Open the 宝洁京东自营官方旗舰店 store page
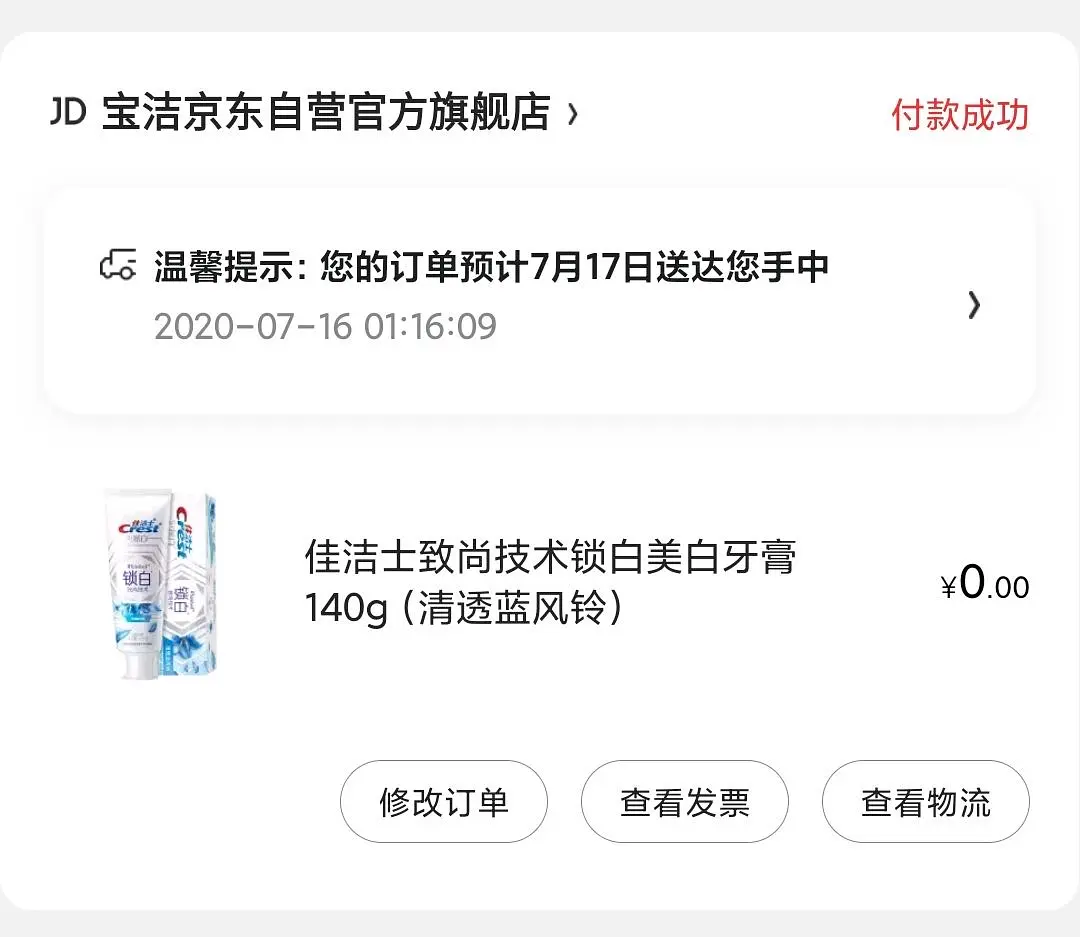Screen dimensions: 1080x937 pyautogui.click(x=326, y=113)
